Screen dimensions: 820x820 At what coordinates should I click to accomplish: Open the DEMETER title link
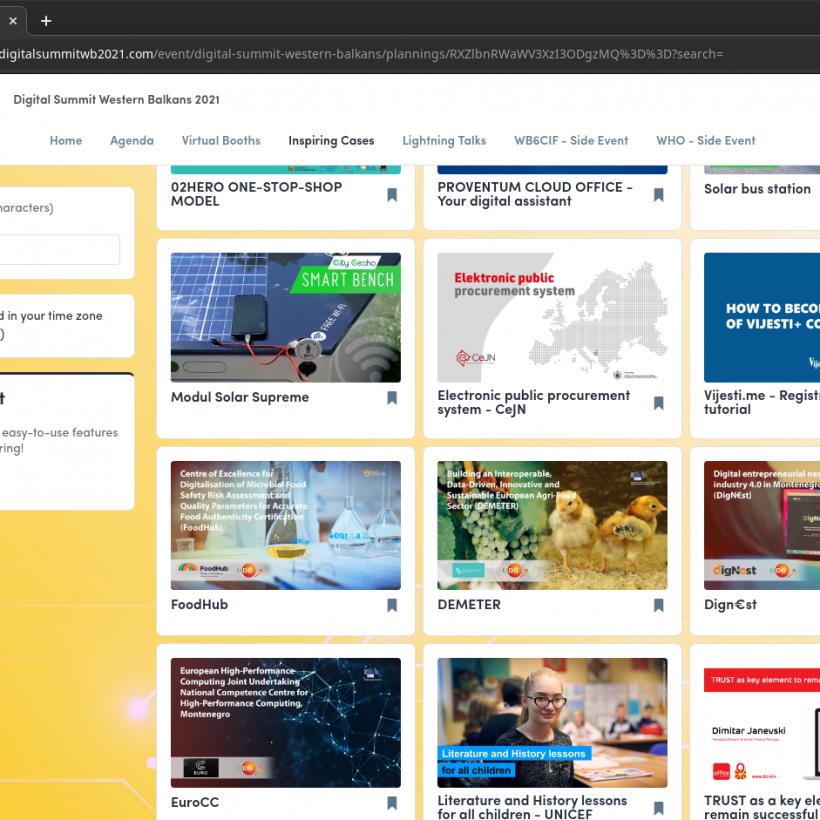point(469,605)
